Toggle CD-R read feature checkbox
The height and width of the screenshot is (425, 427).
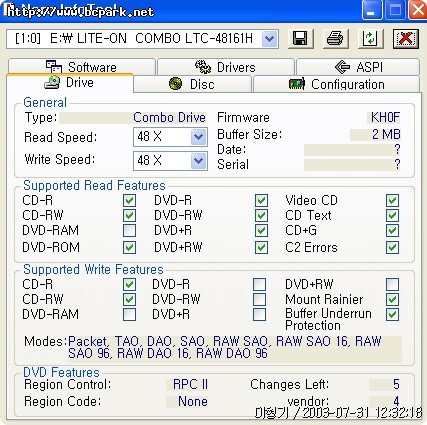click(129, 200)
